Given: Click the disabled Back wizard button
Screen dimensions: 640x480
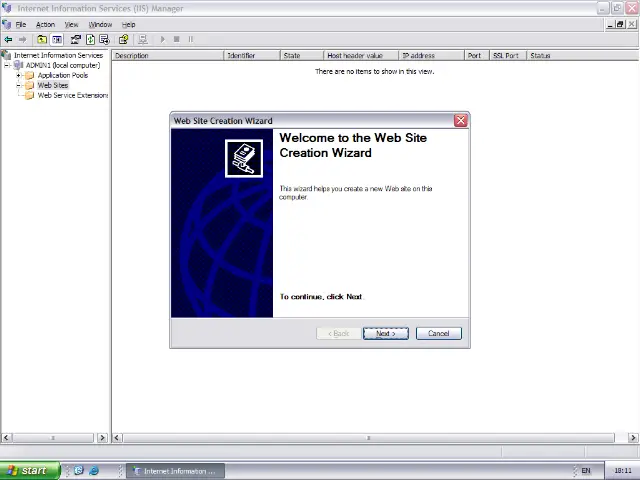Looking at the screenshot, I should (x=339, y=333).
